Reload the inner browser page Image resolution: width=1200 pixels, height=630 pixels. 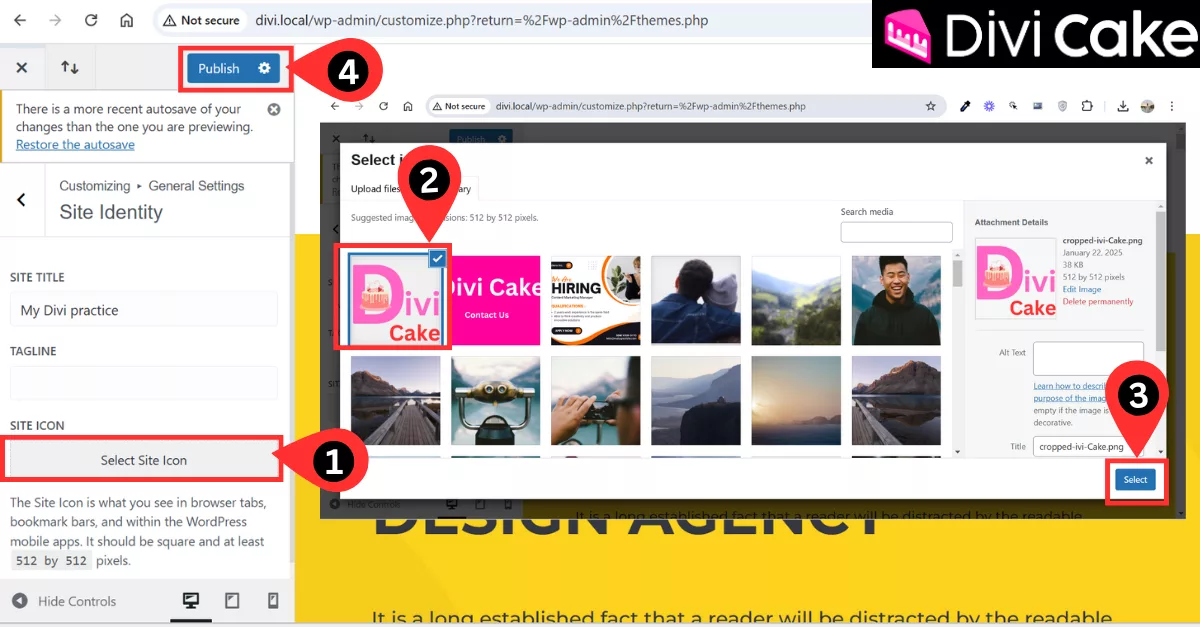pos(383,106)
